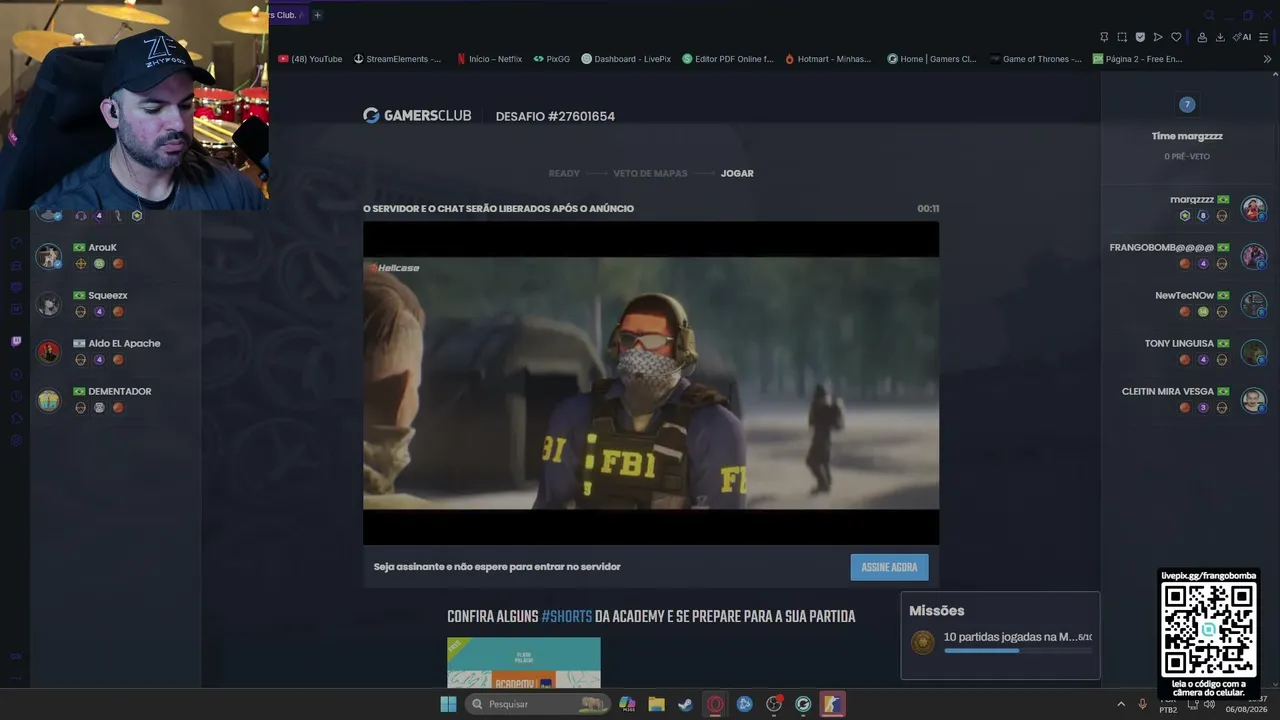Open the PixGG bookmark
This screenshot has width=1280, height=720.
pos(552,59)
